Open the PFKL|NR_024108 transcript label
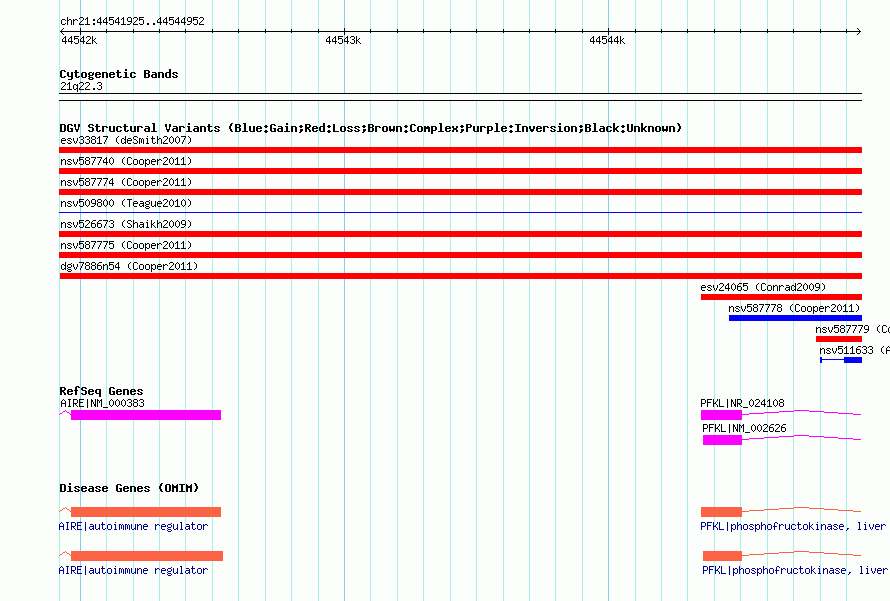890x601 pixels. [x=742, y=404]
